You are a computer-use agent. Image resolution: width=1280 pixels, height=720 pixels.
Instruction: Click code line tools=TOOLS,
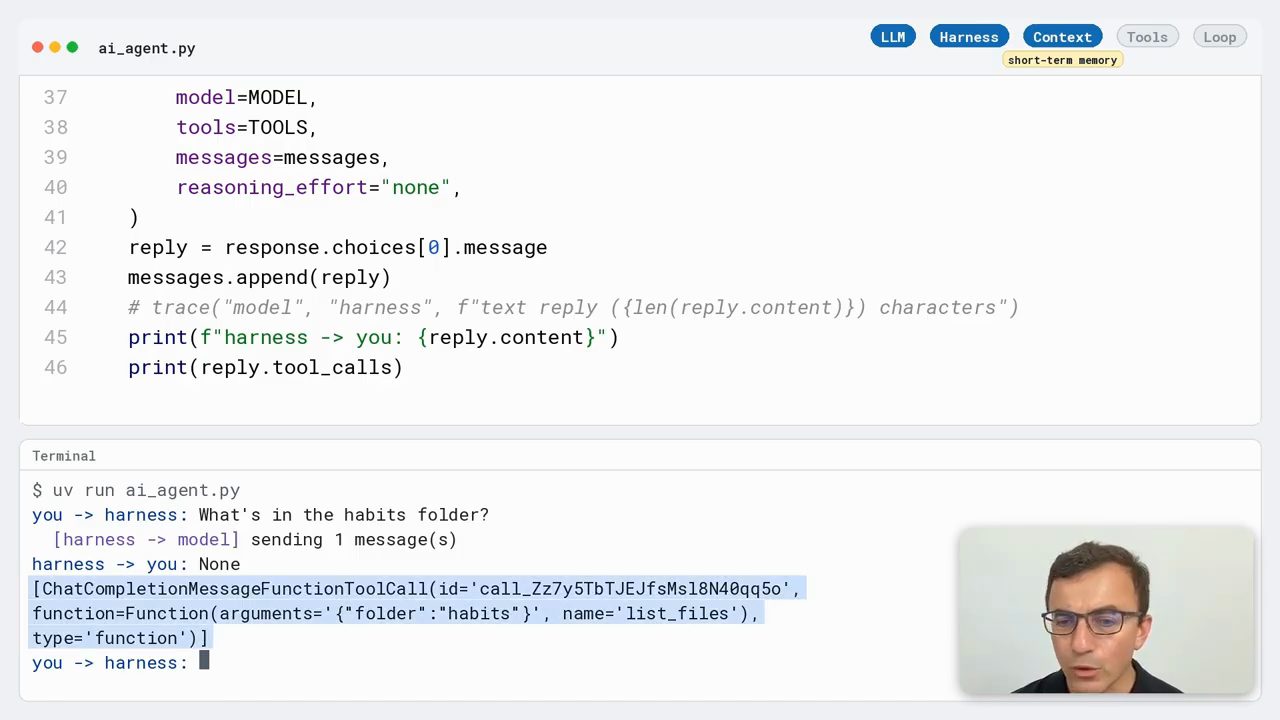[x=246, y=127]
